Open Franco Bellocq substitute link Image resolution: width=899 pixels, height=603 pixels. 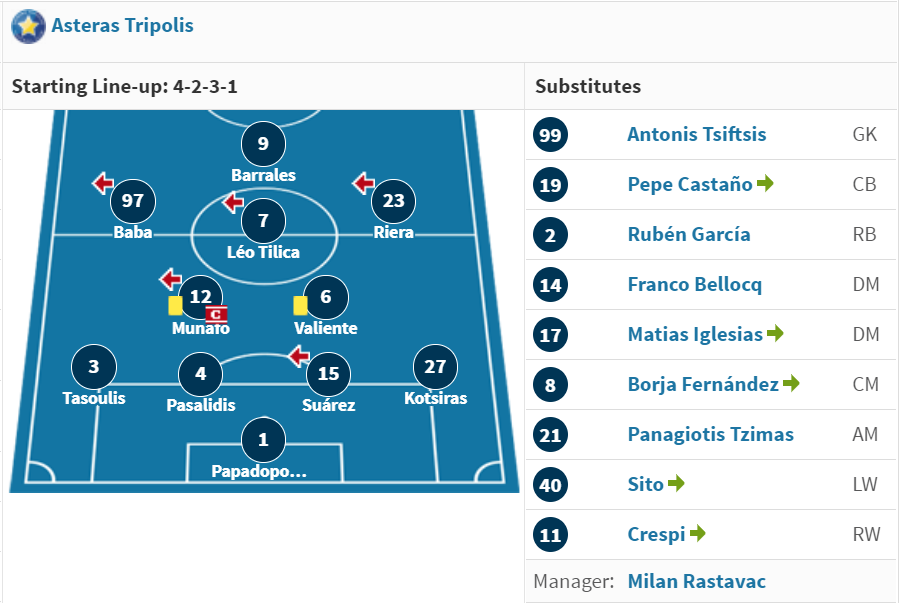coord(694,284)
